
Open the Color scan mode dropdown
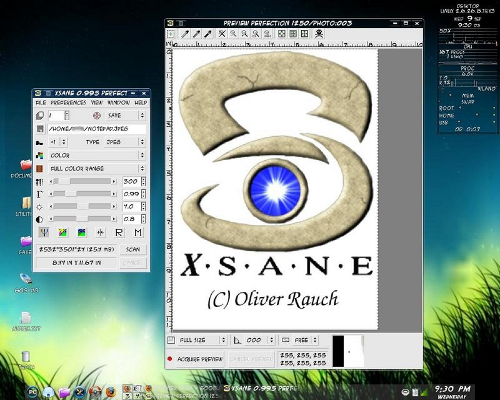click(x=97, y=155)
